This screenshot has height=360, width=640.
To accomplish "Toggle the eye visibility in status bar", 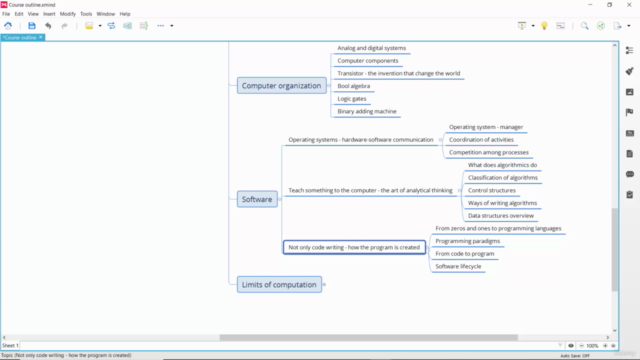I will point(571,345).
